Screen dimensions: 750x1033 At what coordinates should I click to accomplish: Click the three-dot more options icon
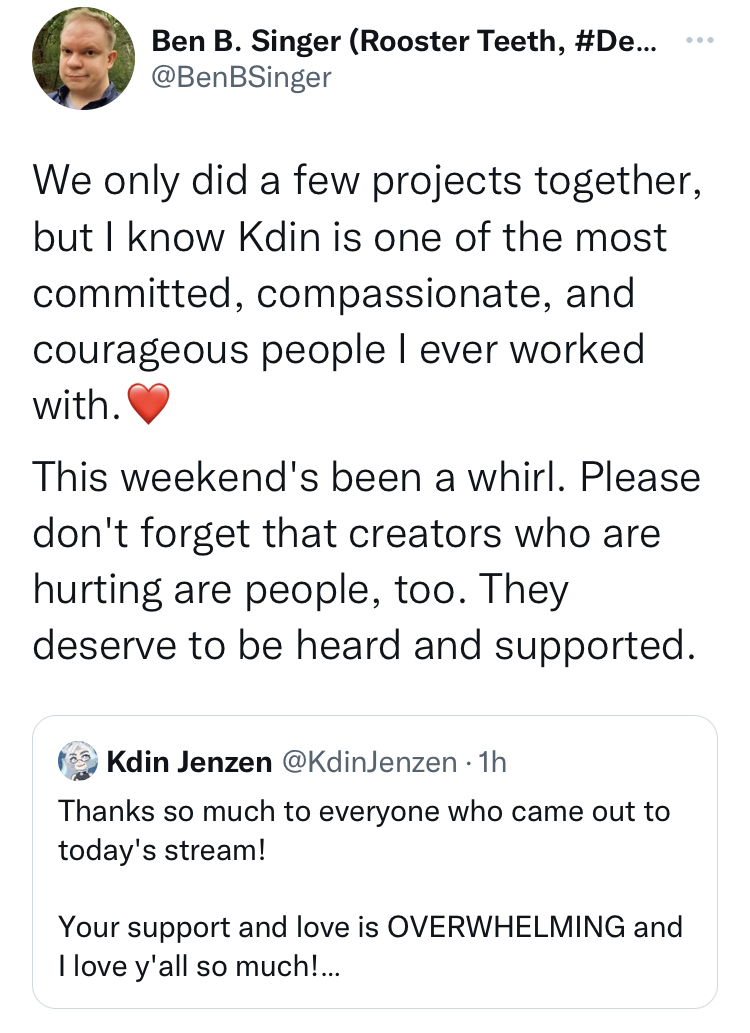699,41
